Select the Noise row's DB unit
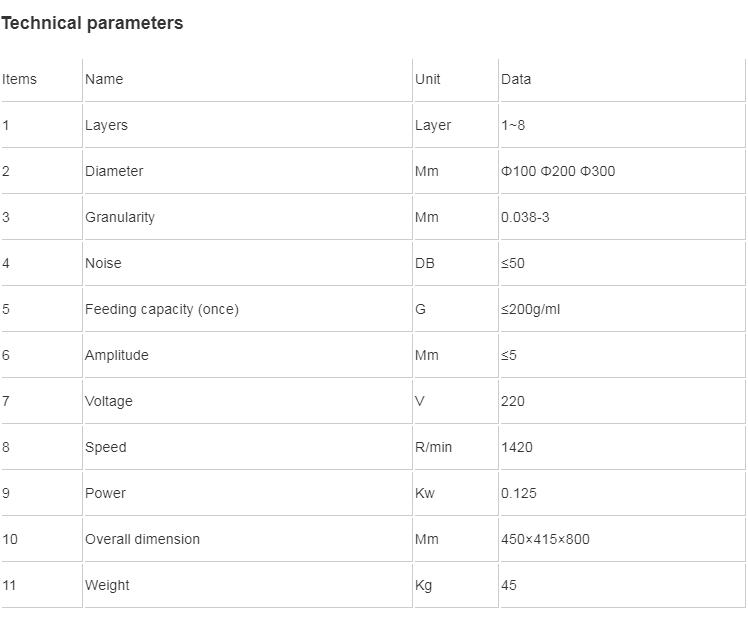748x641 pixels. [x=425, y=263]
